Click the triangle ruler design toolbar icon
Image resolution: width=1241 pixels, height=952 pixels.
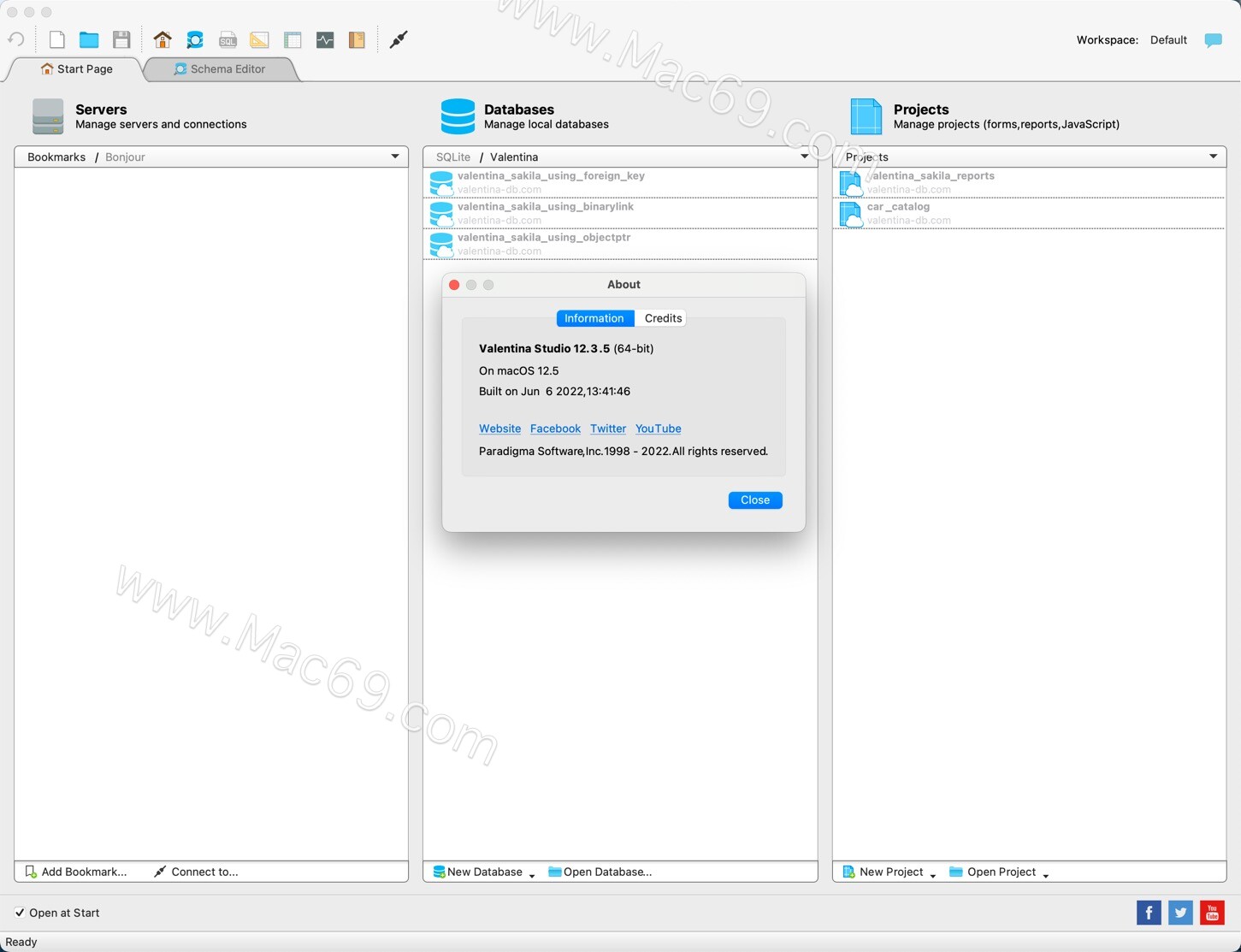259,39
